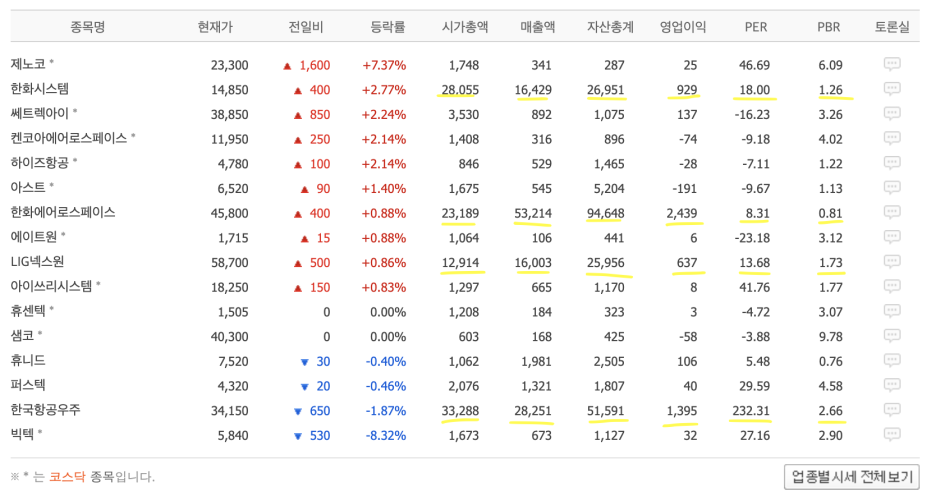Open the discussion room icon for 한화시스템
The image size is (936, 496).
[892, 90]
